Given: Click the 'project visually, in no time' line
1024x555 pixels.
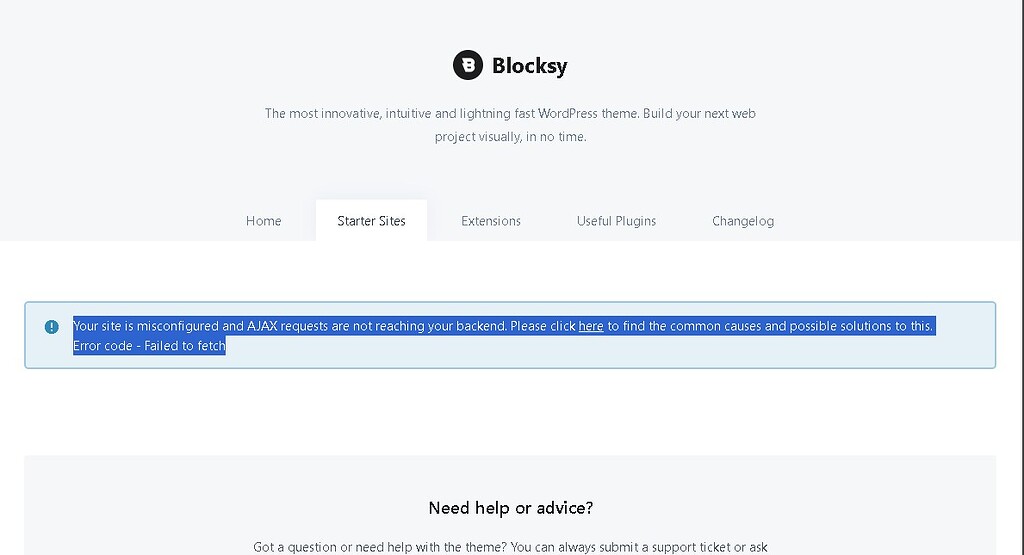Looking at the screenshot, I should coord(511,136).
